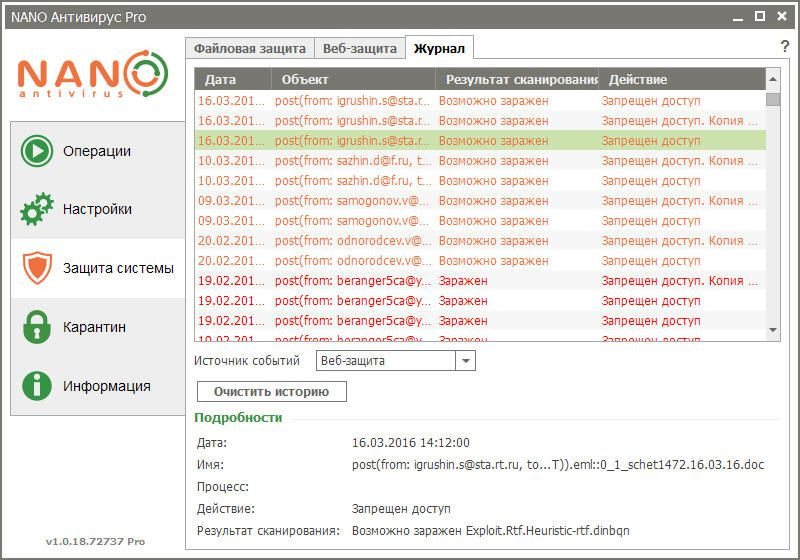Screen dimensions: 800x560
Task: Select the Журнал tab
Action: pyautogui.click(x=439, y=48)
